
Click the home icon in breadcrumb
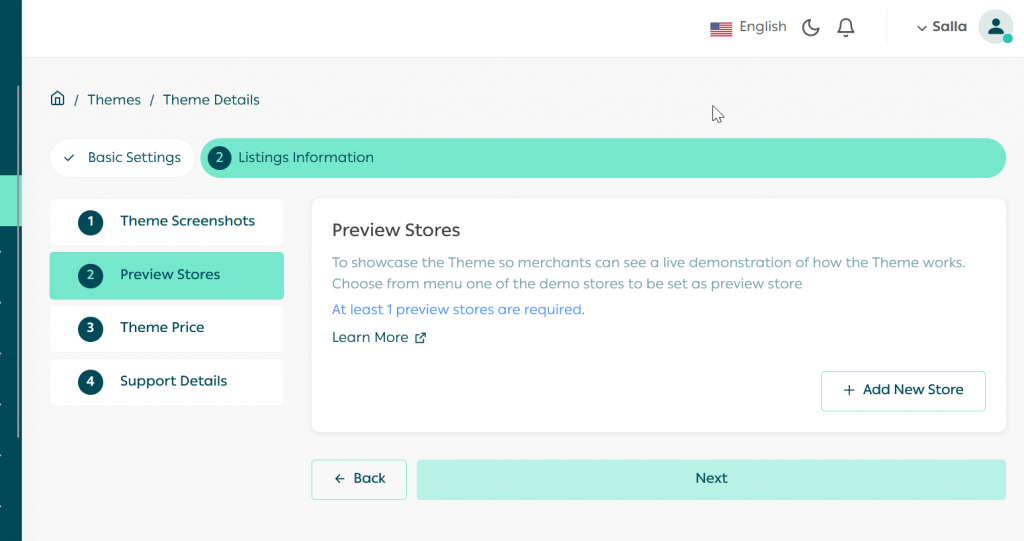coord(58,99)
